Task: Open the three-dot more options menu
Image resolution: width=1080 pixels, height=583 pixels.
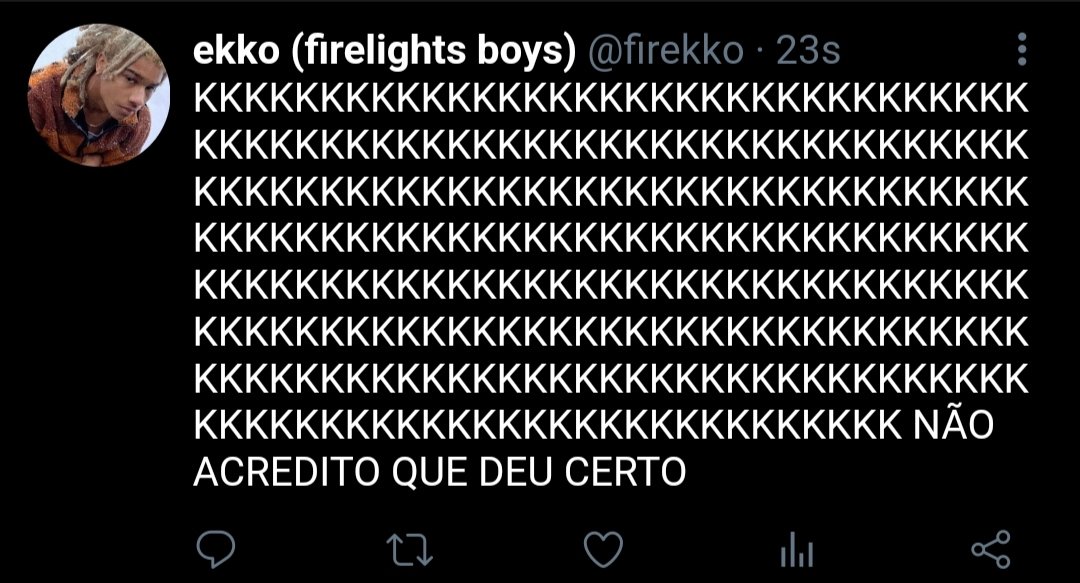Action: click(1022, 50)
